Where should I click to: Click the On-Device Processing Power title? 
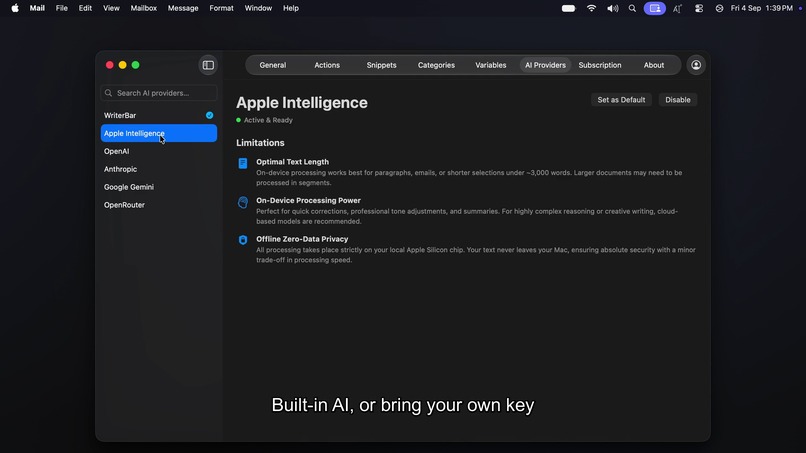click(x=308, y=201)
